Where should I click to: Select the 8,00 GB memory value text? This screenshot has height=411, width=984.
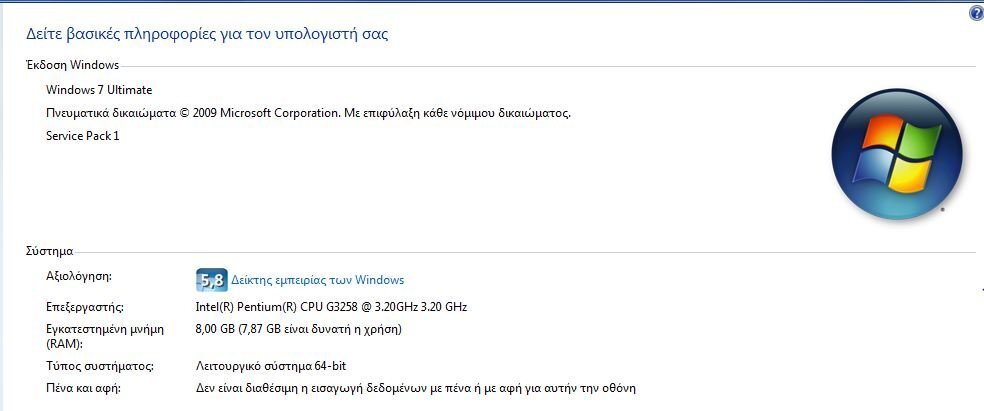coord(299,329)
